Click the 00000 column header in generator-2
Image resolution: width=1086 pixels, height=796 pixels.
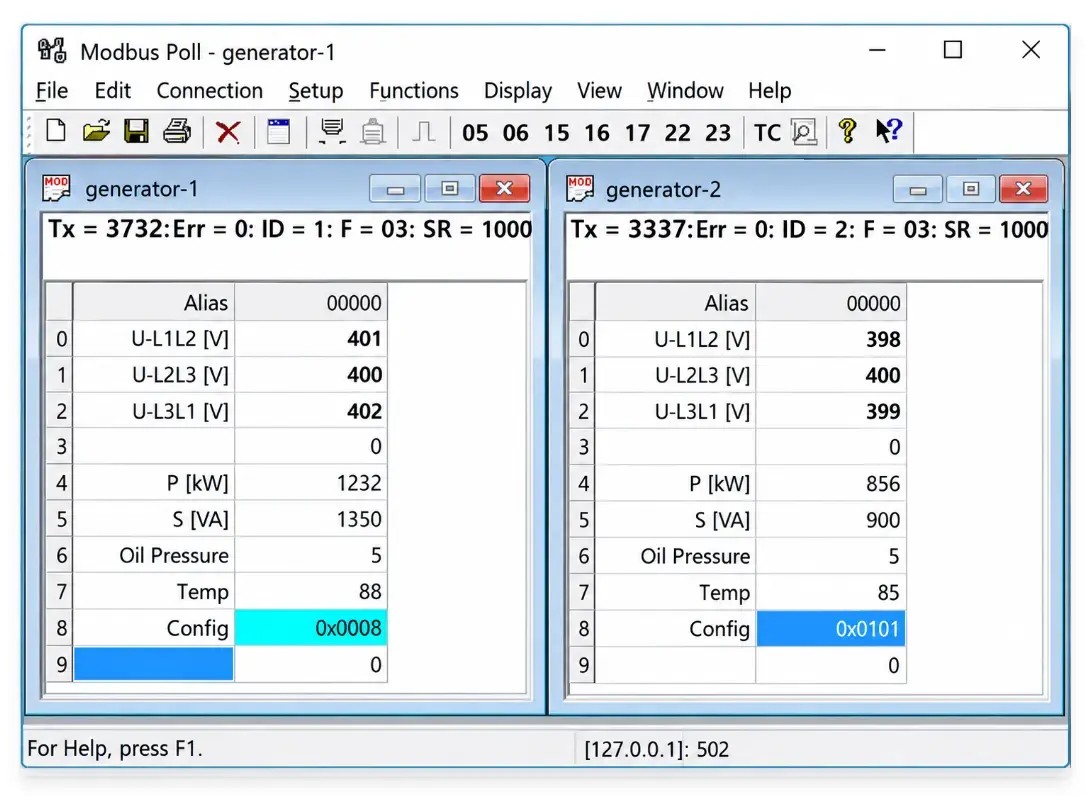831,303
